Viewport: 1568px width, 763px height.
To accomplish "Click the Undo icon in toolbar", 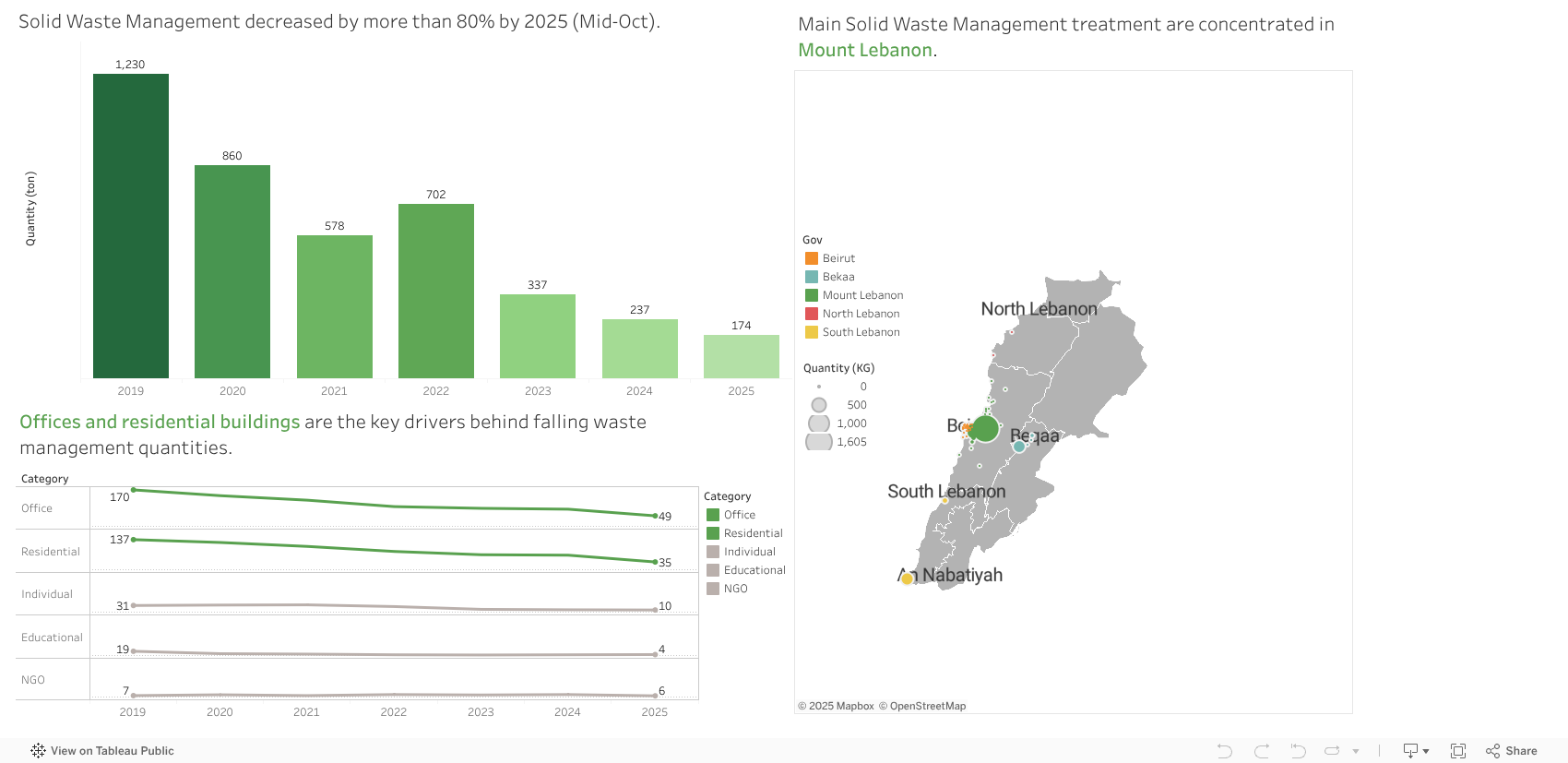I will point(1224,751).
